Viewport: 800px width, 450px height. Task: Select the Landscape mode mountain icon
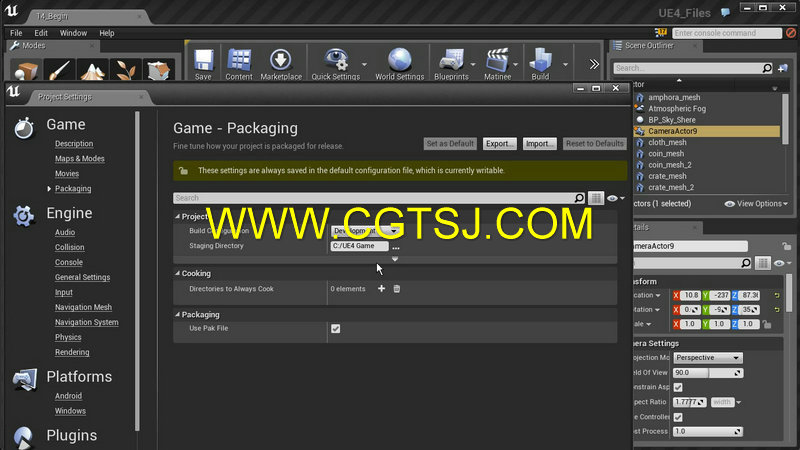[x=92, y=70]
